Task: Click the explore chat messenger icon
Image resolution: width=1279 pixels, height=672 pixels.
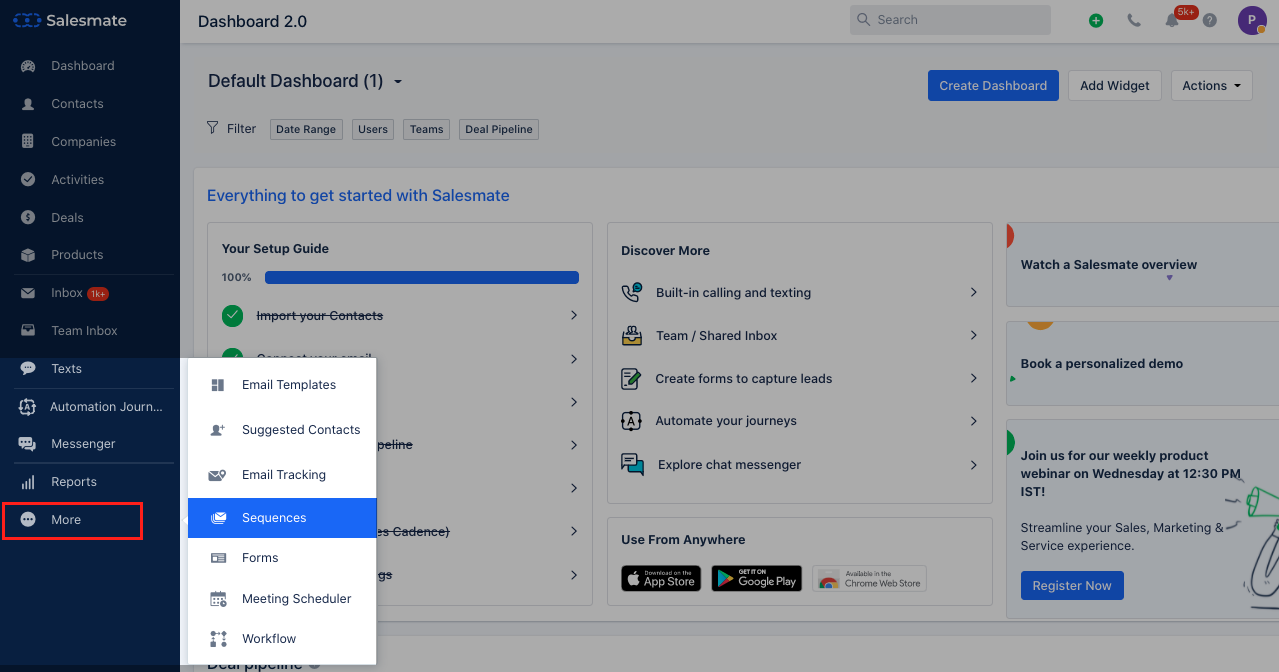Action: click(632, 465)
